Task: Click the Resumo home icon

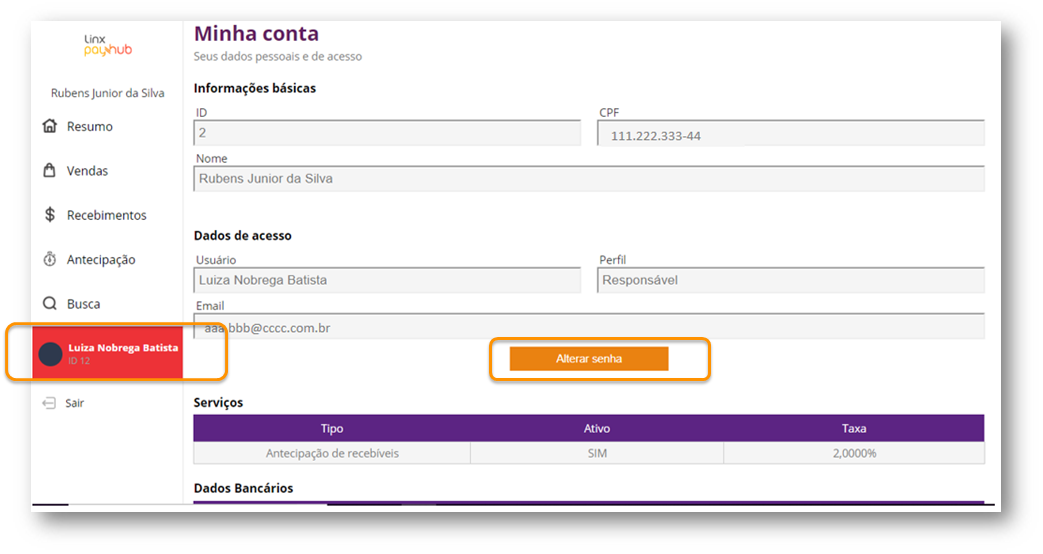Action: click(x=50, y=126)
